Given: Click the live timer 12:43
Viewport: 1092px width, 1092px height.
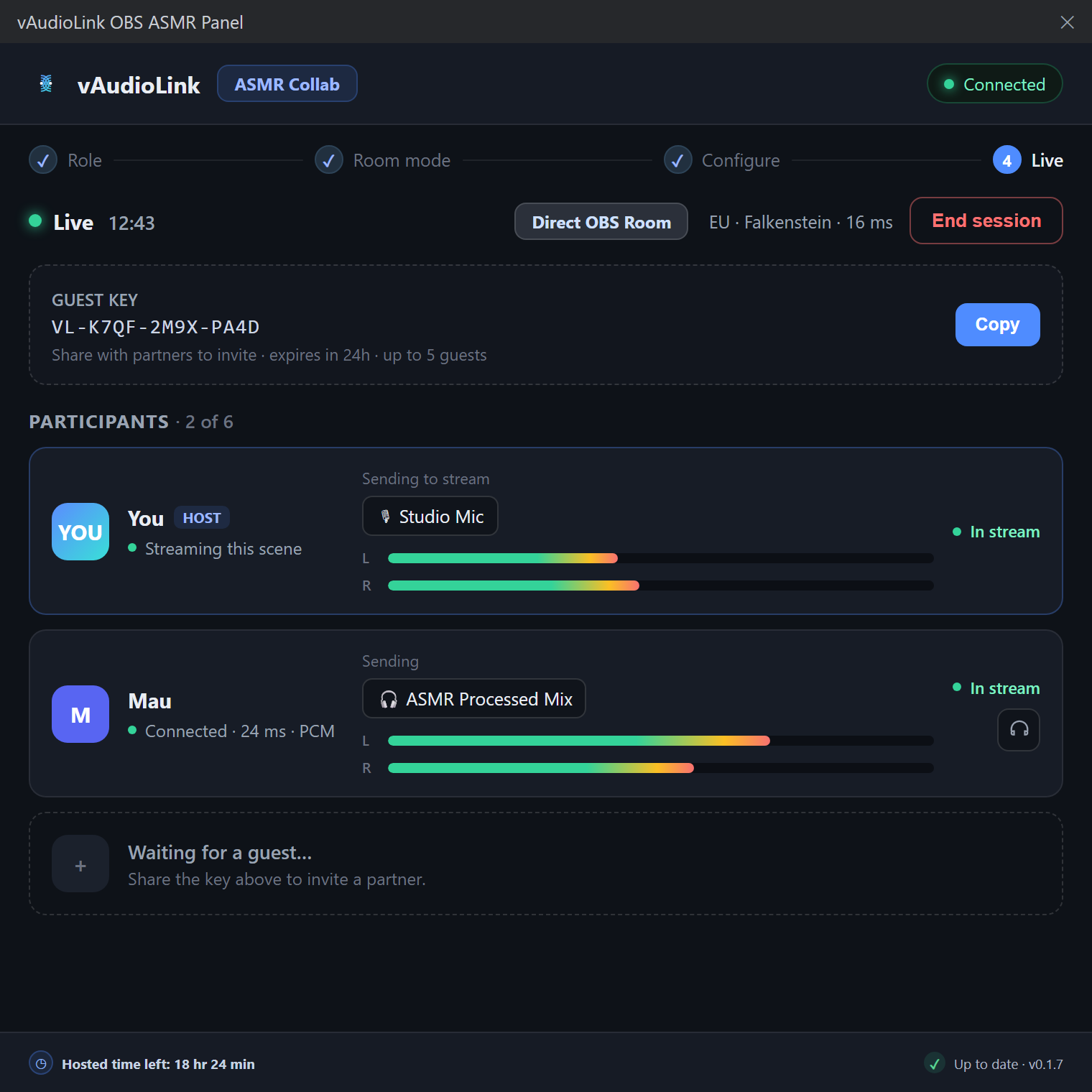Looking at the screenshot, I should (131, 223).
